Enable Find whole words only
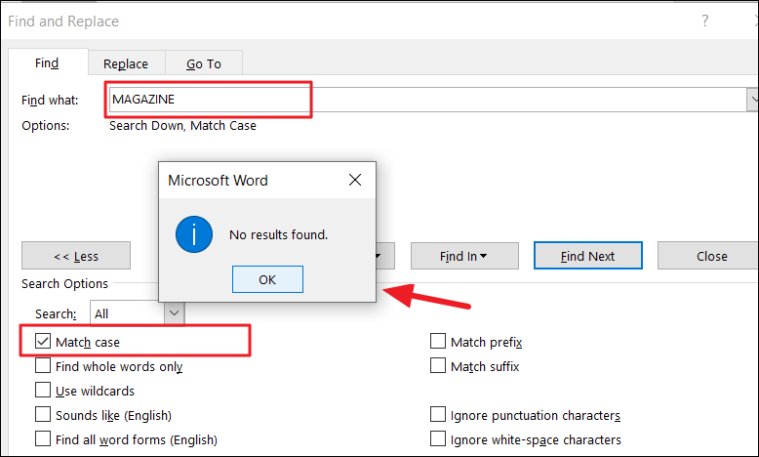The image size is (759, 457). click(43, 365)
